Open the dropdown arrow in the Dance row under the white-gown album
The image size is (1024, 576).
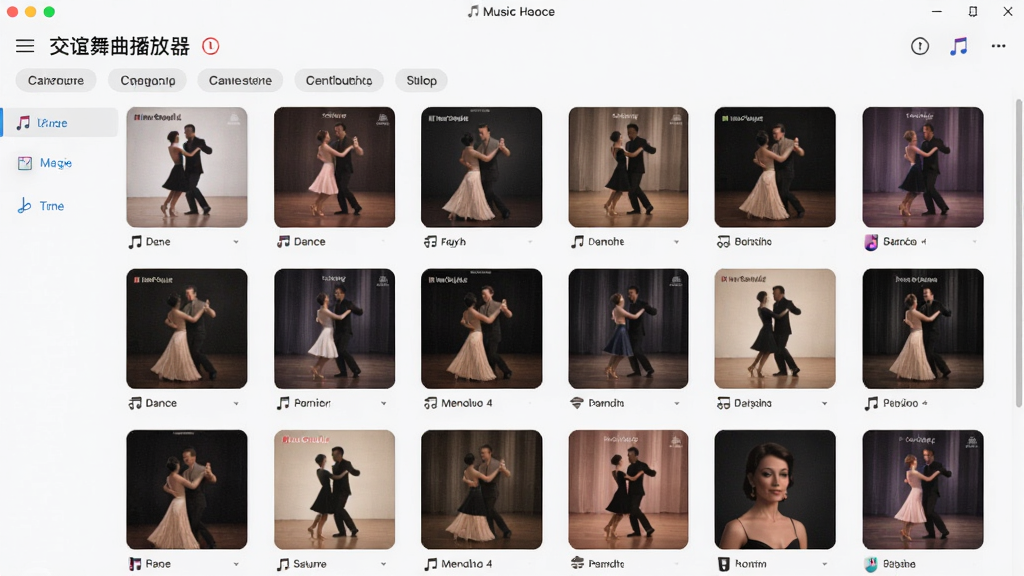(236, 404)
